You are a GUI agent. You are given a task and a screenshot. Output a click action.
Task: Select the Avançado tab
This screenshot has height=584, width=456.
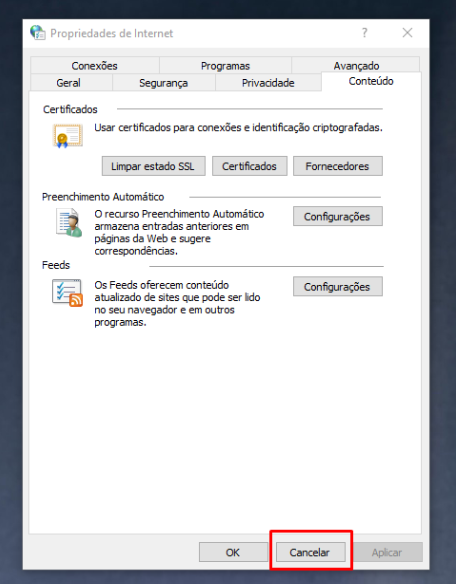(x=356, y=66)
